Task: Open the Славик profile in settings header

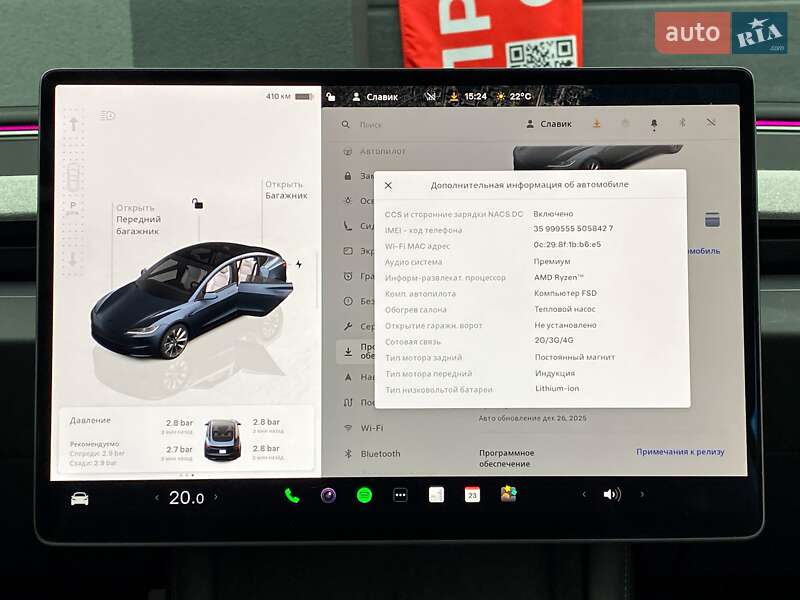Action: [x=549, y=124]
